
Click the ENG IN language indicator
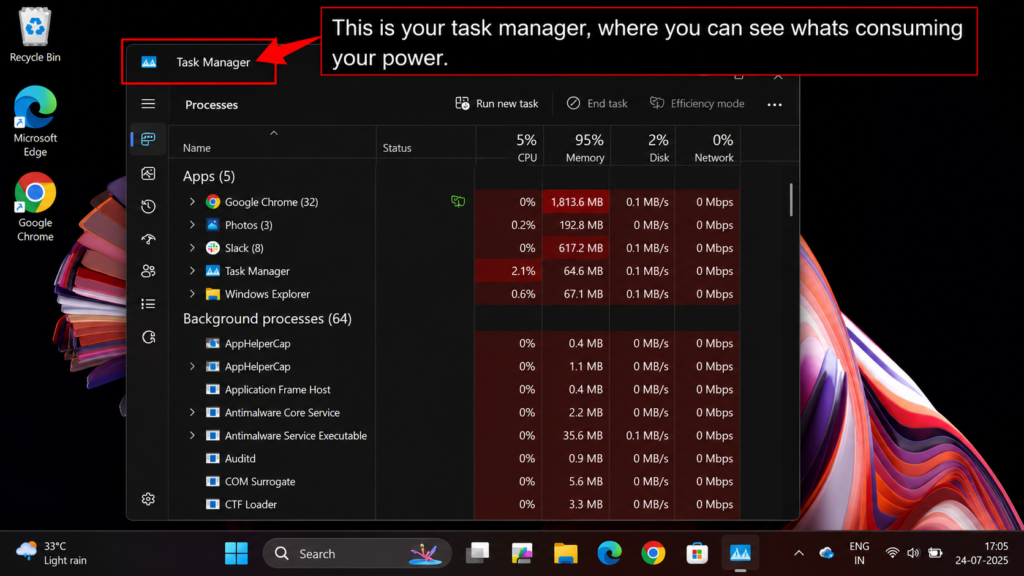pyautogui.click(x=859, y=553)
